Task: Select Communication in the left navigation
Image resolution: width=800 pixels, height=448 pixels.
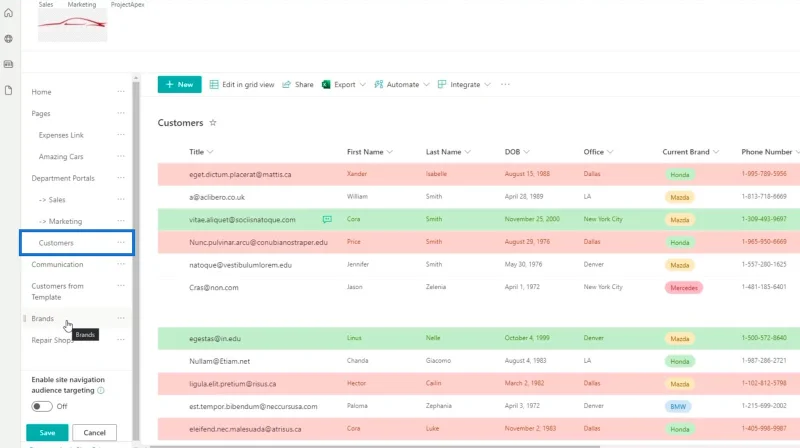Action: [57, 264]
